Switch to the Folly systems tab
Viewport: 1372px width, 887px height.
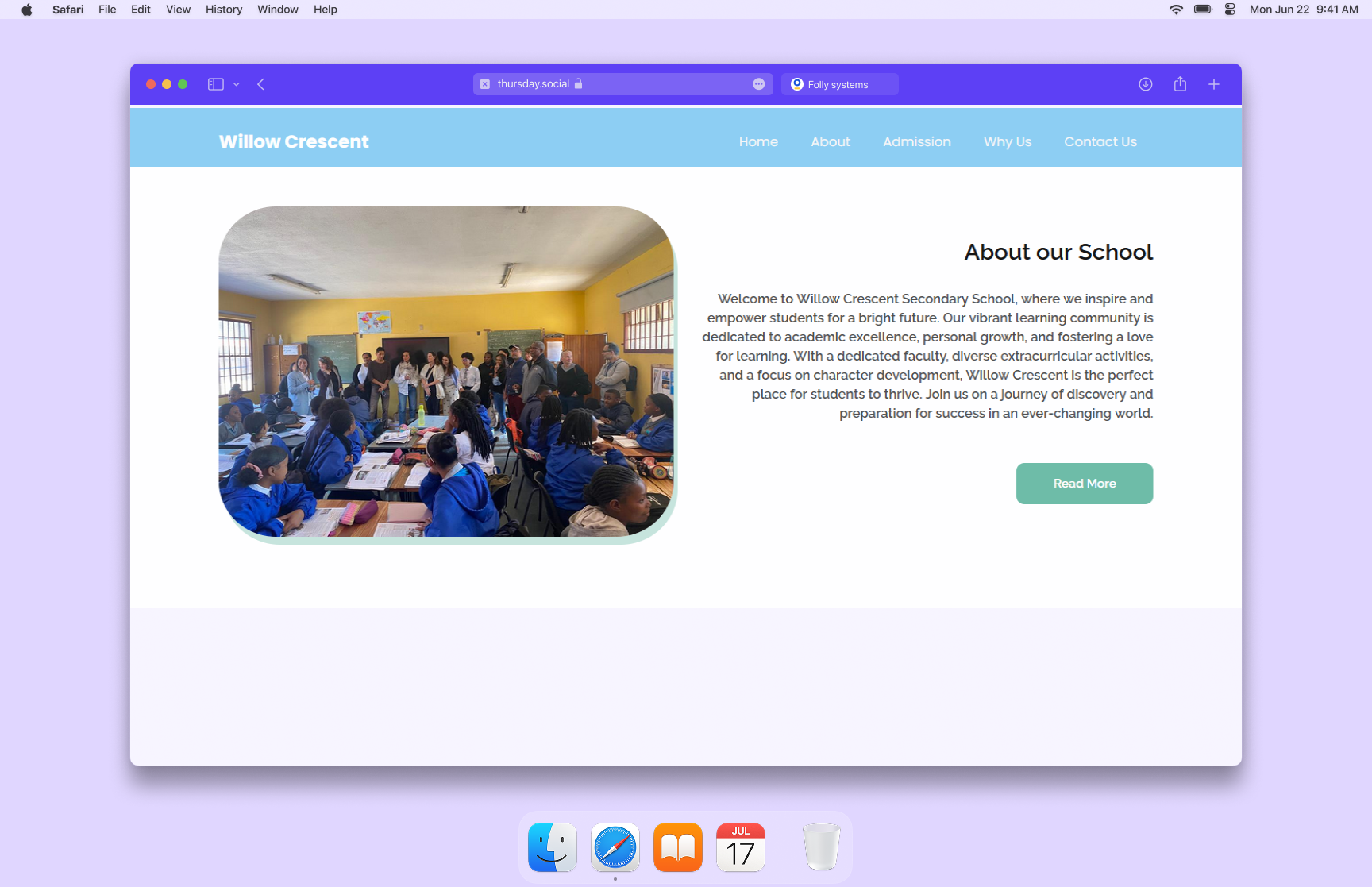point(839,84)
